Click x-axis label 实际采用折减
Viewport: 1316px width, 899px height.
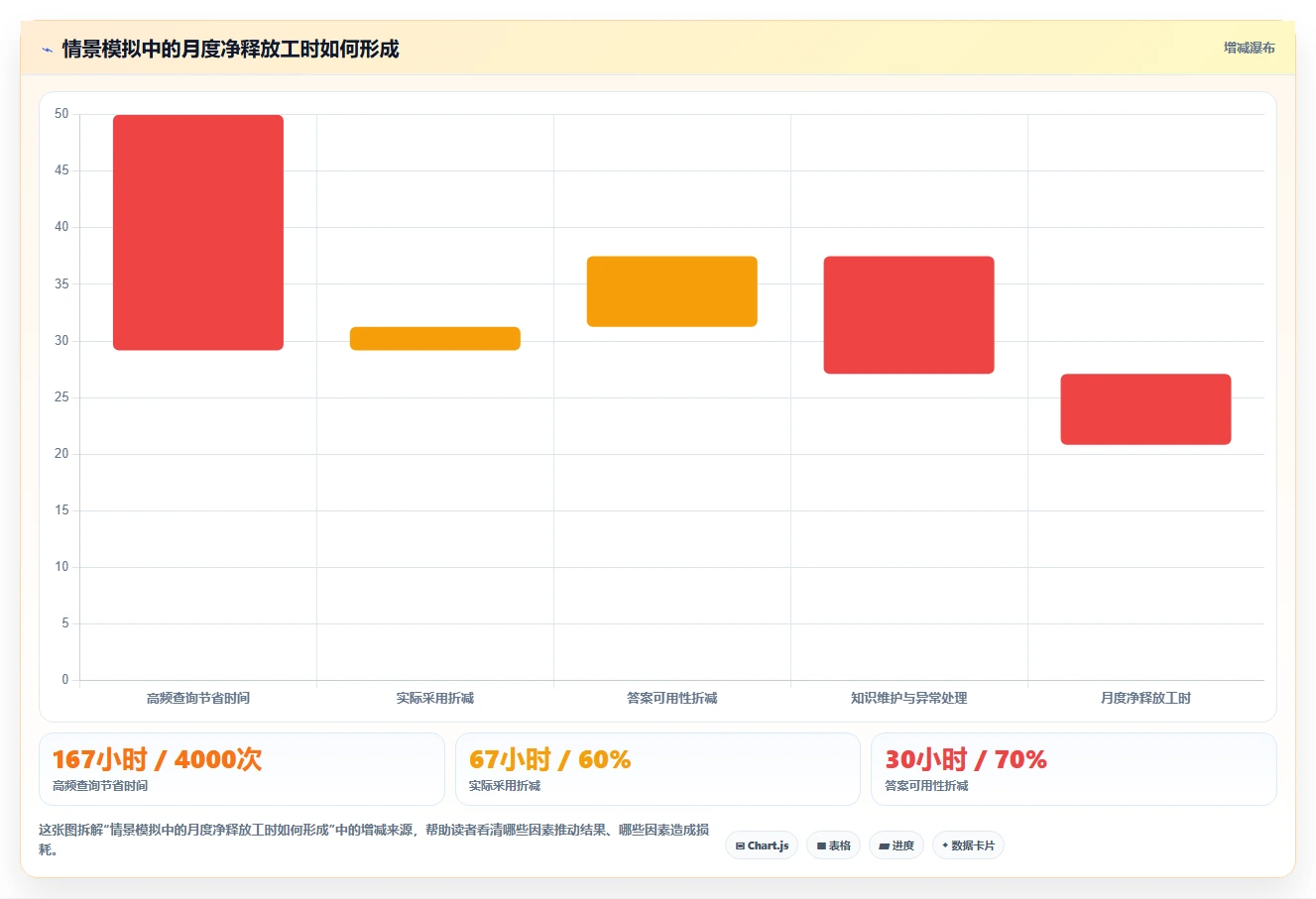435,698
